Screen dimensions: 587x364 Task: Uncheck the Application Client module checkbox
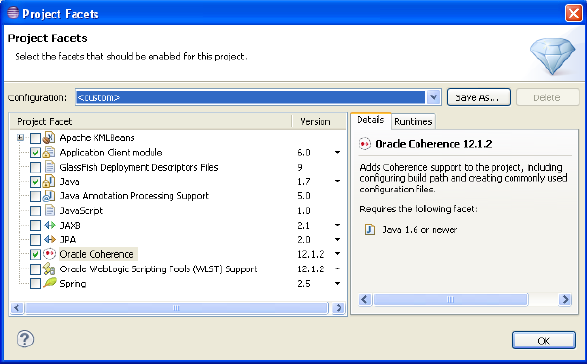(35, 153)
